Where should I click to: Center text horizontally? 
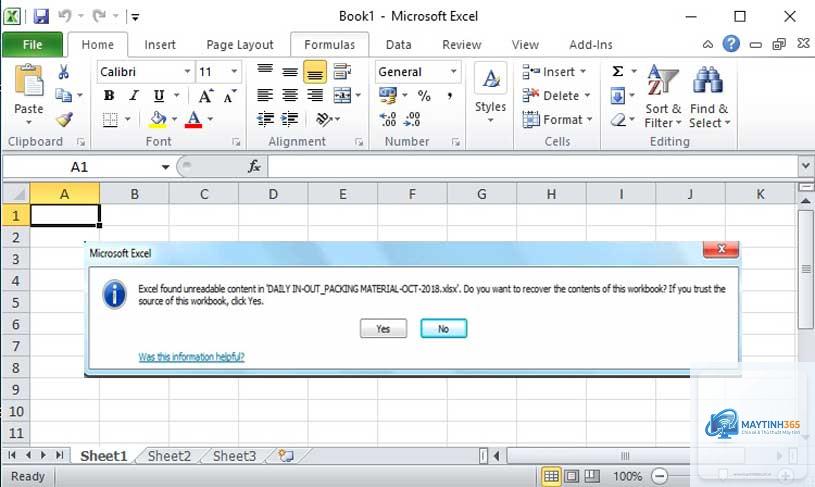click(290, 96)
